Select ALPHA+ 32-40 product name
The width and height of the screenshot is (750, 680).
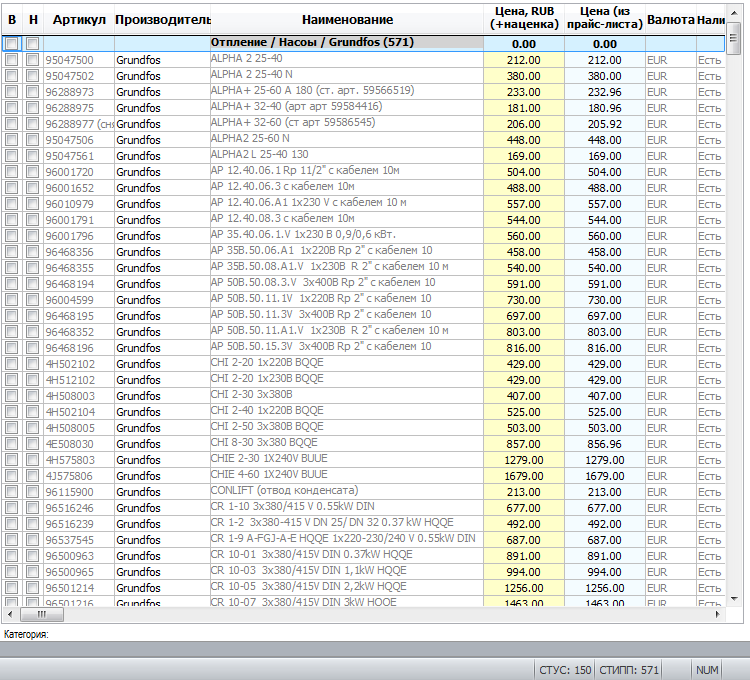click(297, 106)
